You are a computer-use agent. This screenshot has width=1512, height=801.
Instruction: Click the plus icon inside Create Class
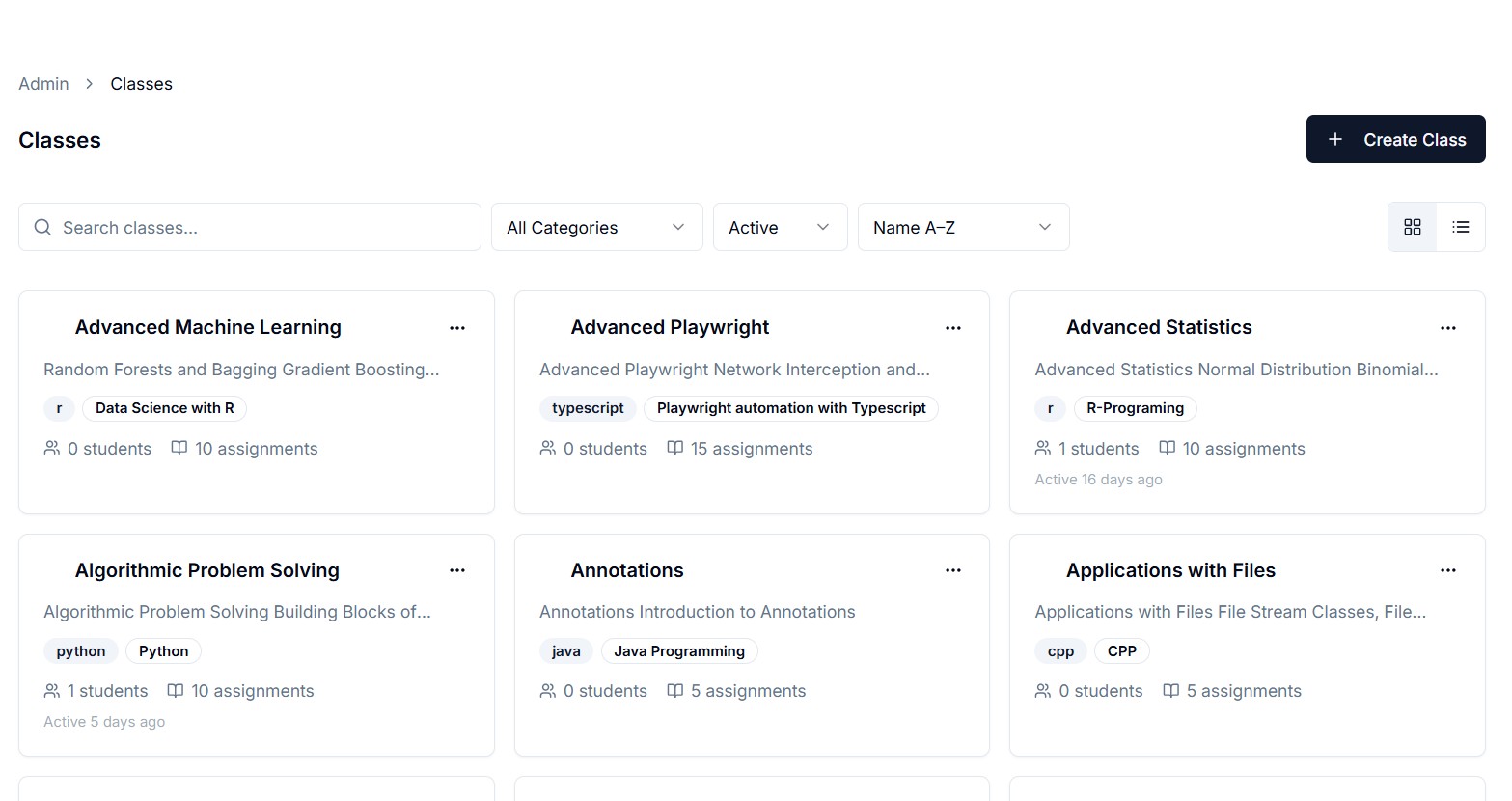[1335, 139]
